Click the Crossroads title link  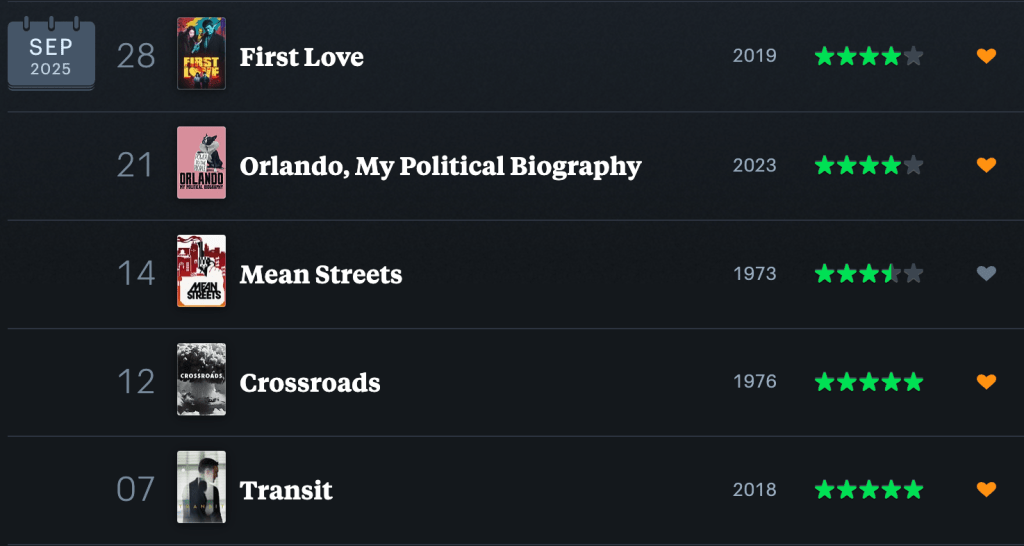[310, 382]
